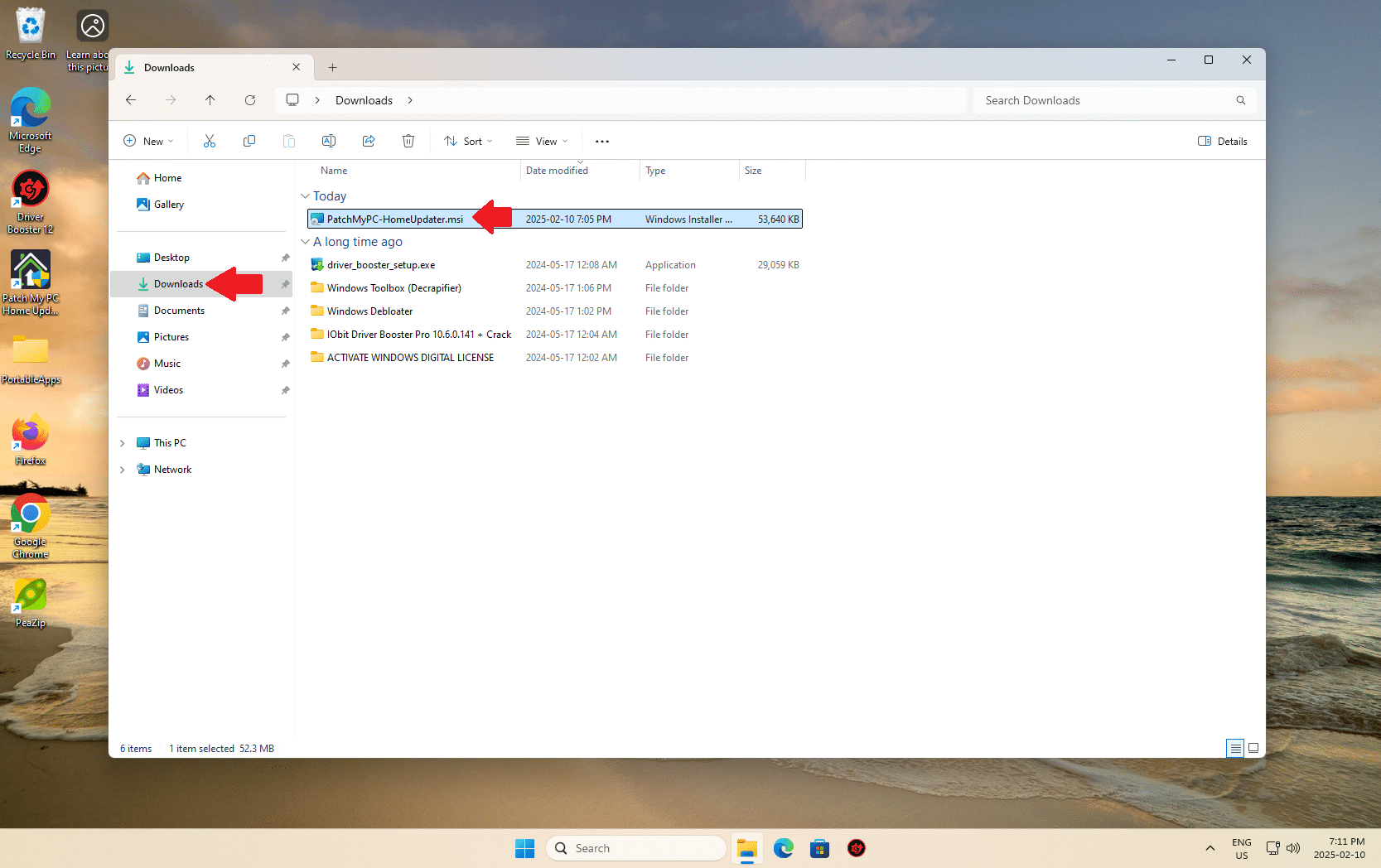Viewport: 1381px width, 868px height.
Task: Switch to large thumbnails view at bottom right
Action: pyautogui.click(x=1253, y=748)
